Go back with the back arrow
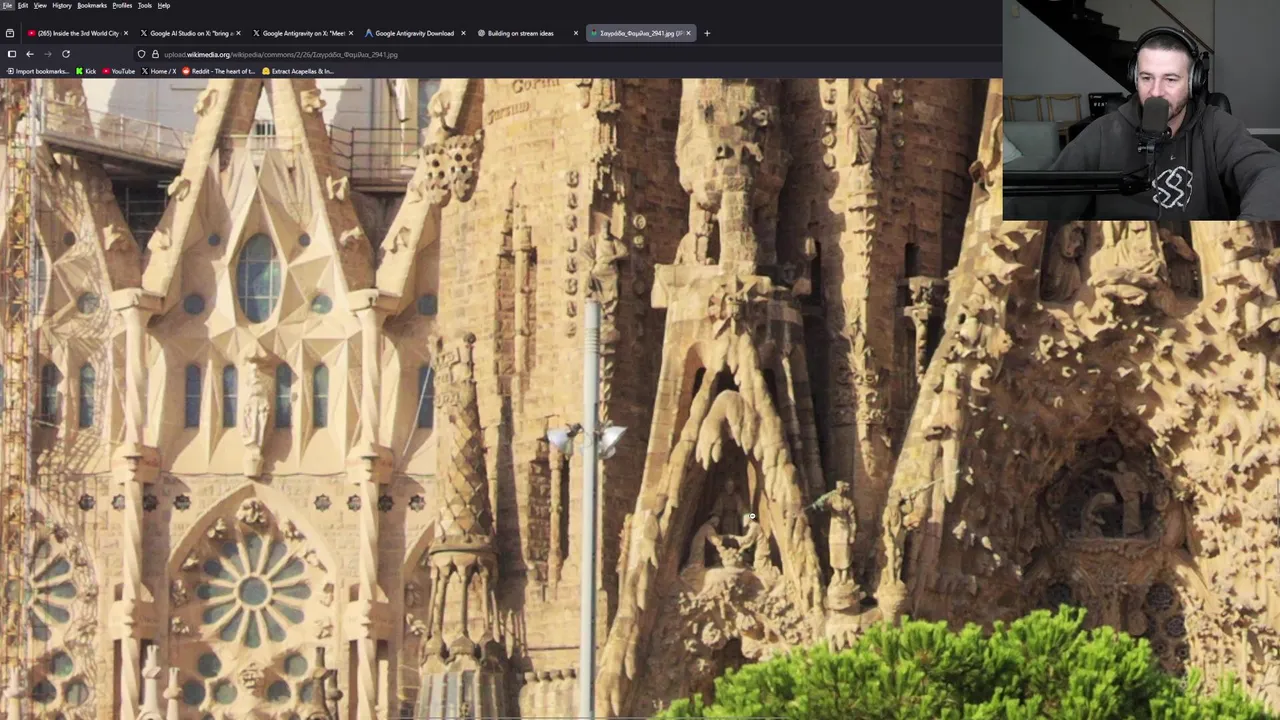This screenshot has width=1280, height=720. tap(30, 54)
